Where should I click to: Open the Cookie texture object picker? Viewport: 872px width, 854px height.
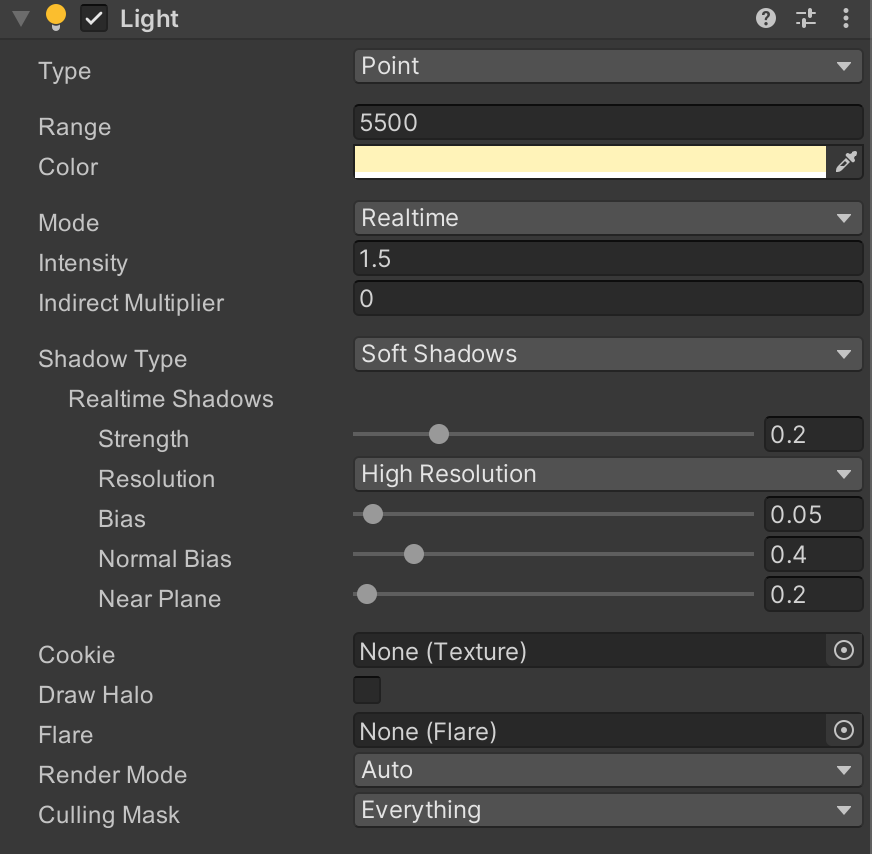pos(844,651)
